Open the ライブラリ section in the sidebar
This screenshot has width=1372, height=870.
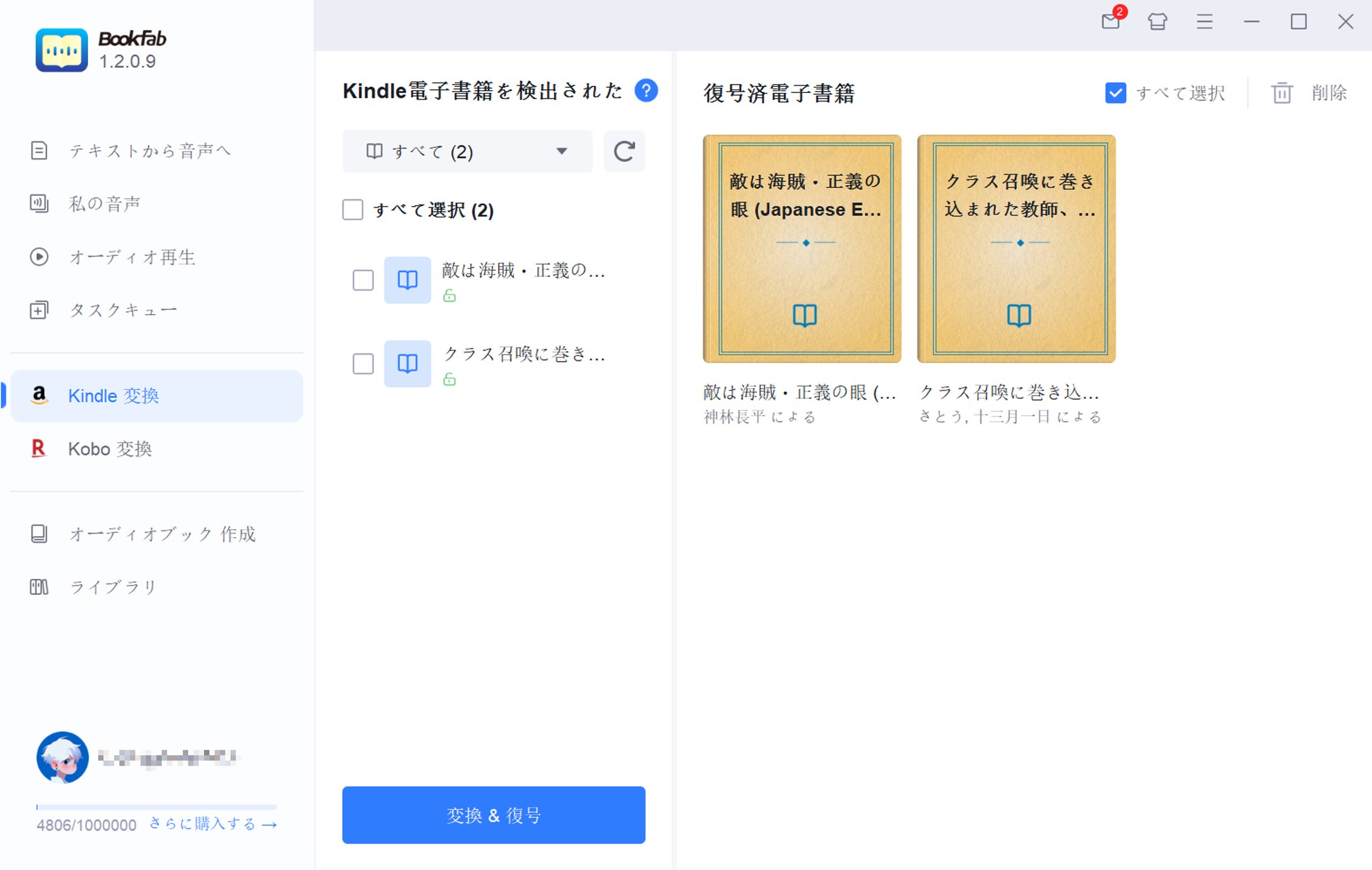[x=112, y=585]
